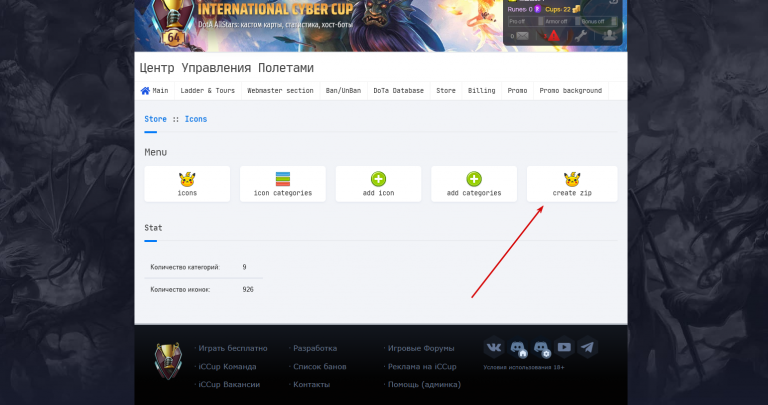Image resolution: width=768 pixels, height=405 pixels.
Task: Open the Помощь (админка) link
Action: [424, 384]
